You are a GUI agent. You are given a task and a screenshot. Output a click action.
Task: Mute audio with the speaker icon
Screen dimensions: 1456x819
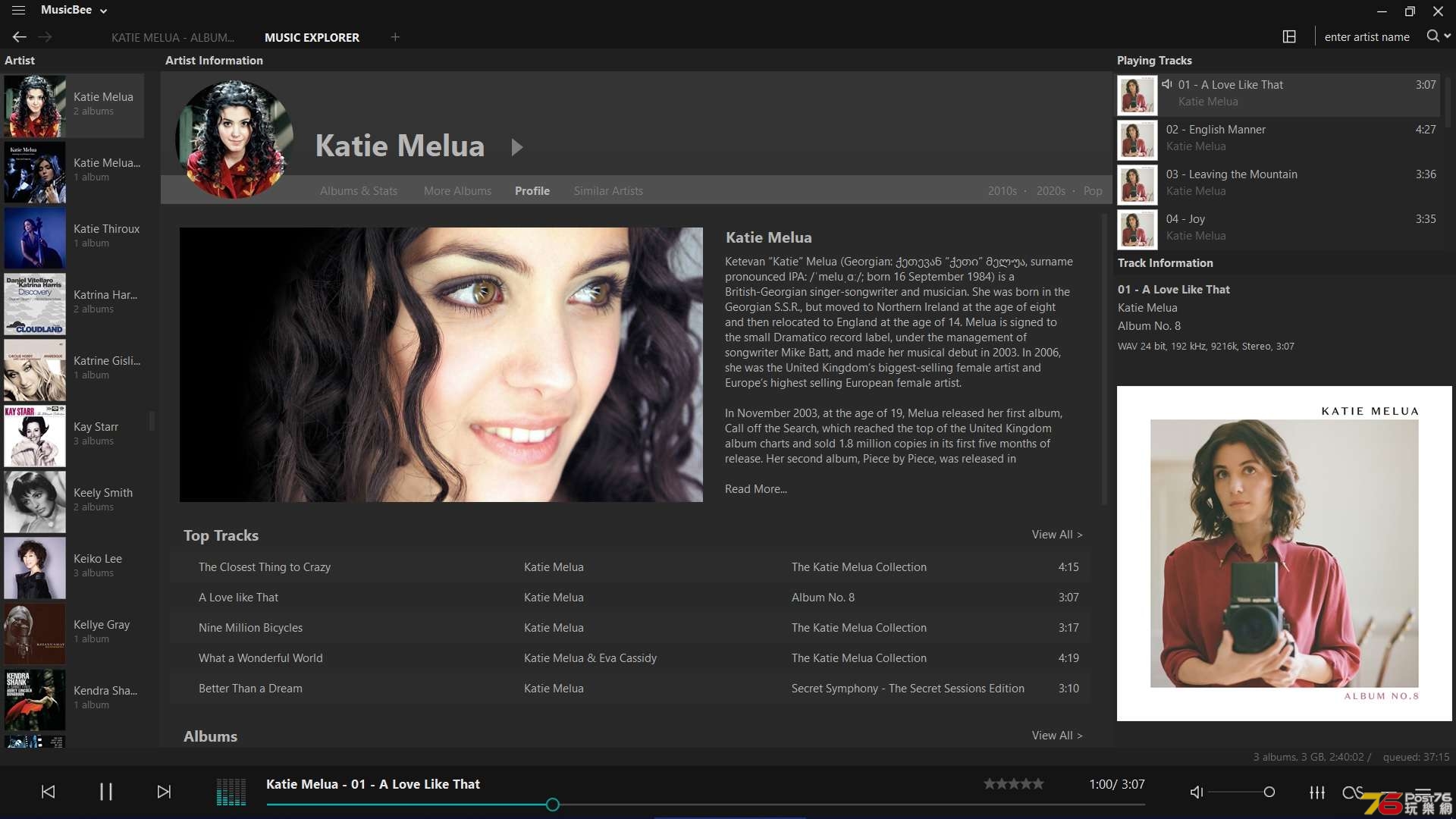[1197, 792]
